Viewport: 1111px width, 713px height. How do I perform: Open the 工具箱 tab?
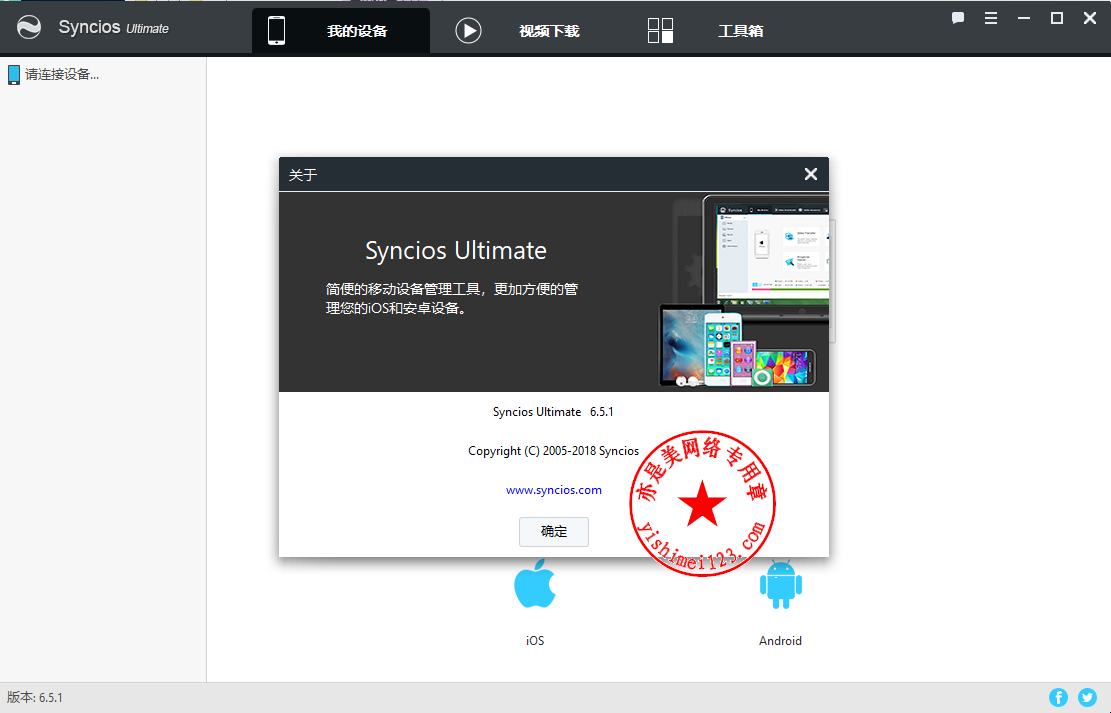[x=706, y=30]
